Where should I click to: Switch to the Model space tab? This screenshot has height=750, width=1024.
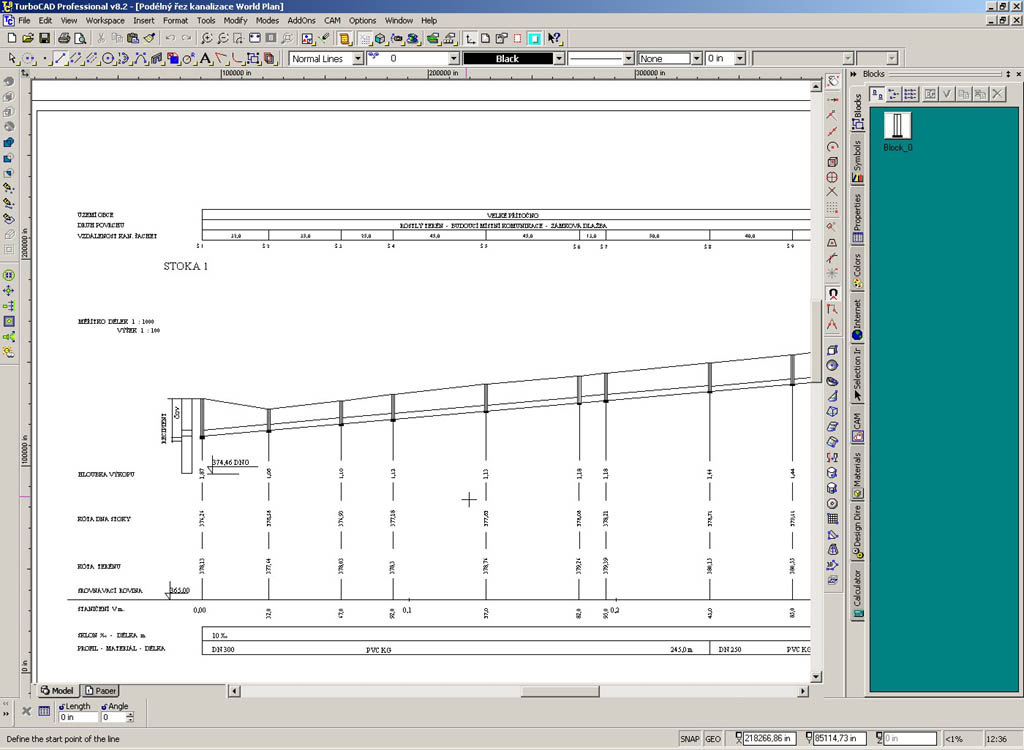click(x=57, y=691)
